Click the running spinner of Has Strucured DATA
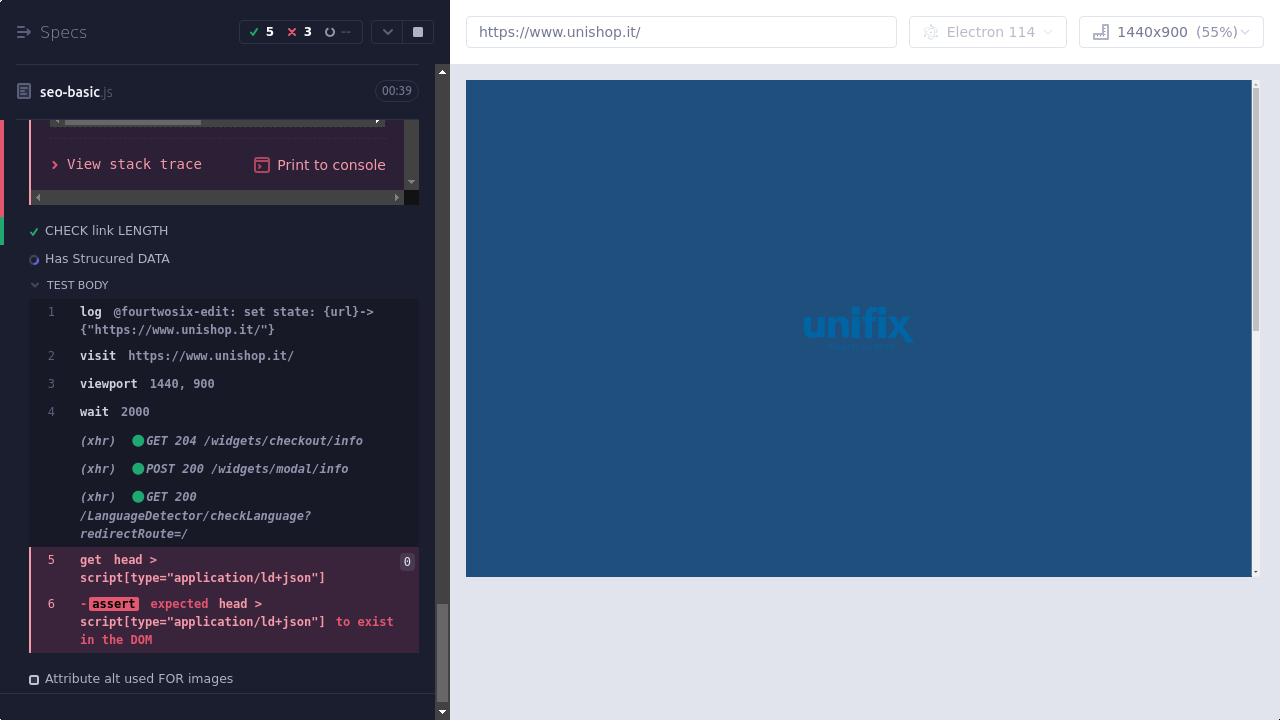Screen dimensions: 1280x720 coord(34,260)
